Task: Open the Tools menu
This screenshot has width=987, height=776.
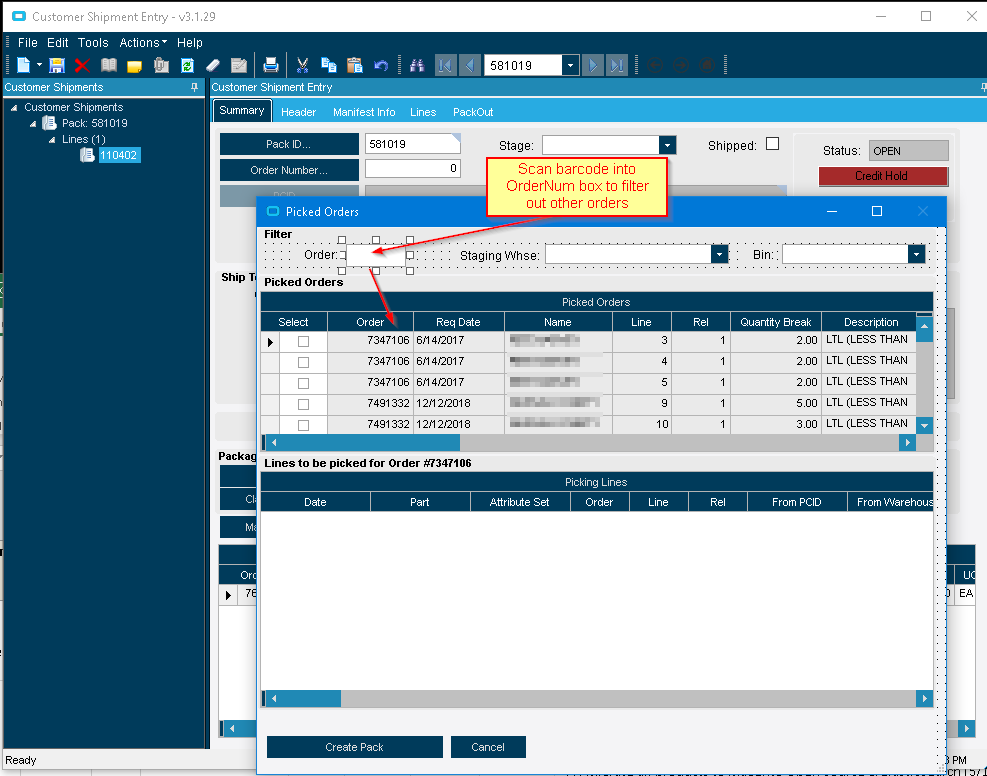Action: tap(93, 43)
